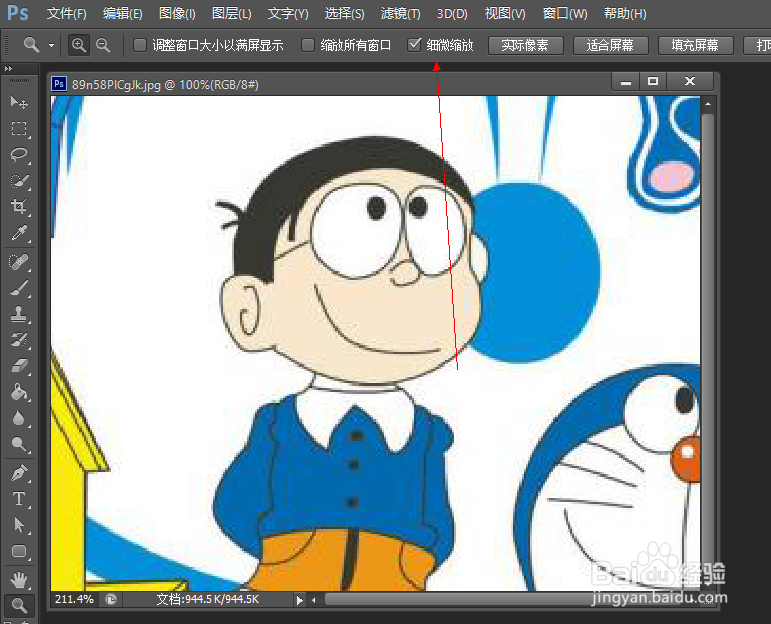Select the Blur tool
771x624 pixels.
19,418
